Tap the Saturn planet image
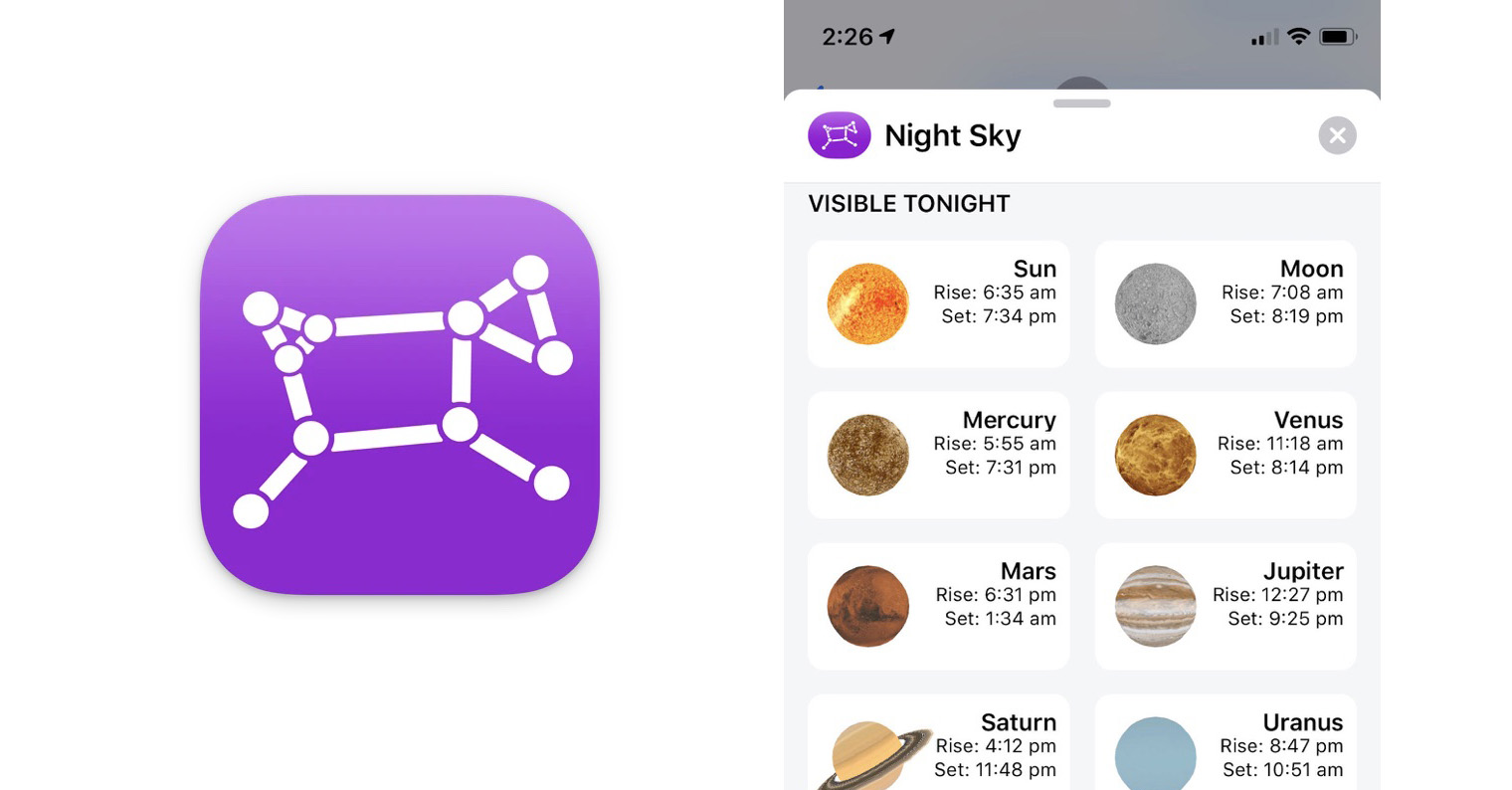Image resolution: width=1512 pixels, height=790 pixels. [873, 754]
